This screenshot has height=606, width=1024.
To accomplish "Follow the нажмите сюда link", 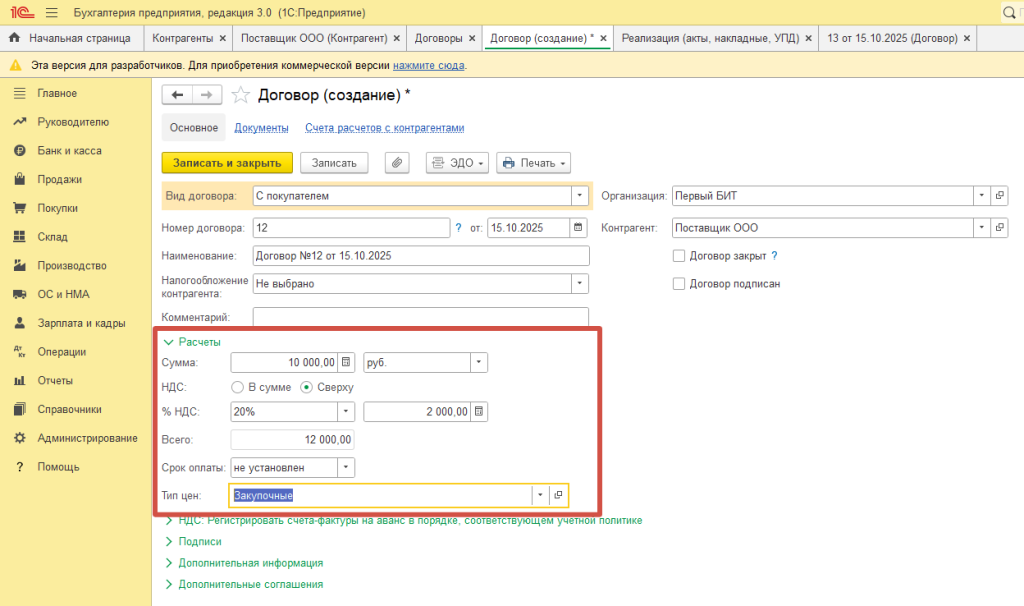I will [428, 65].
